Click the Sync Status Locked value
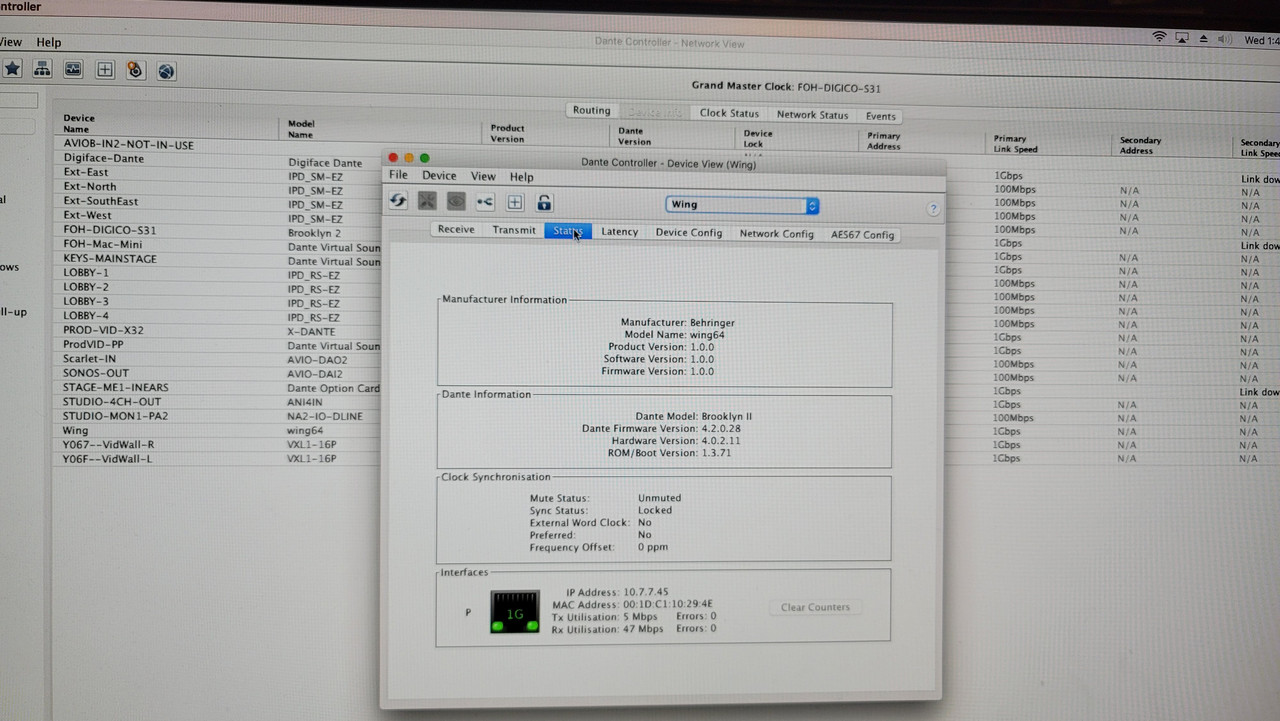Screen dimensions: 1280x721 tap(655, 510)
